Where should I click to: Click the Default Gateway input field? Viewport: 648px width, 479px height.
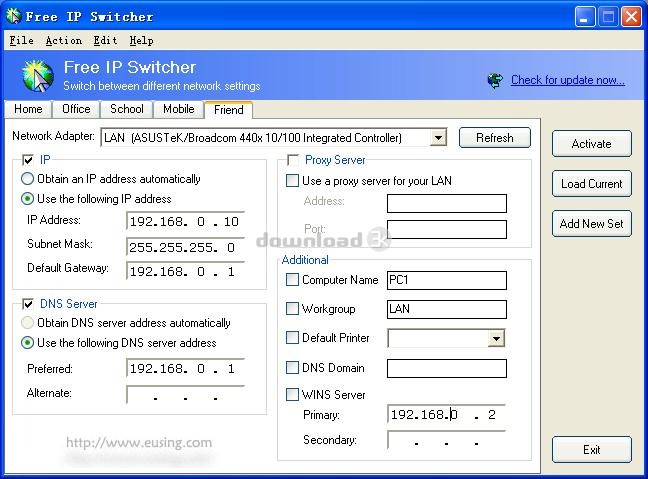[x=186, y=271]
